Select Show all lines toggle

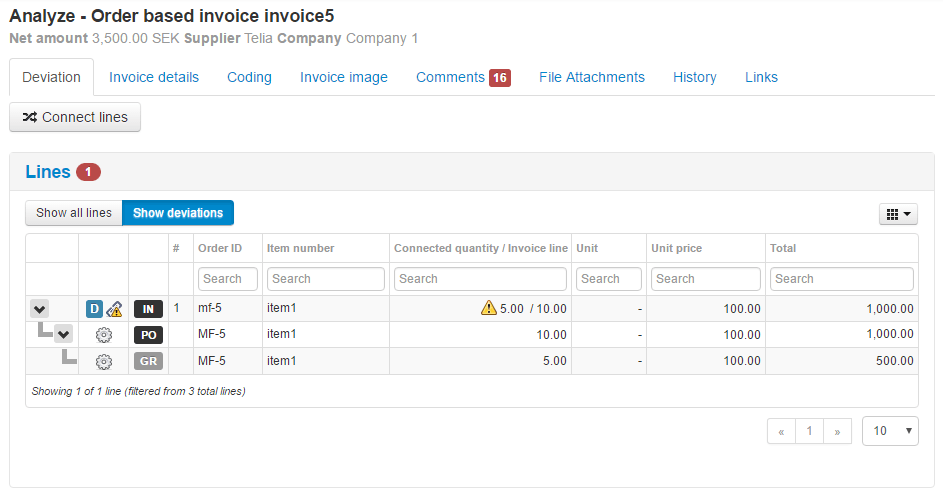click(x=74, y=213)
